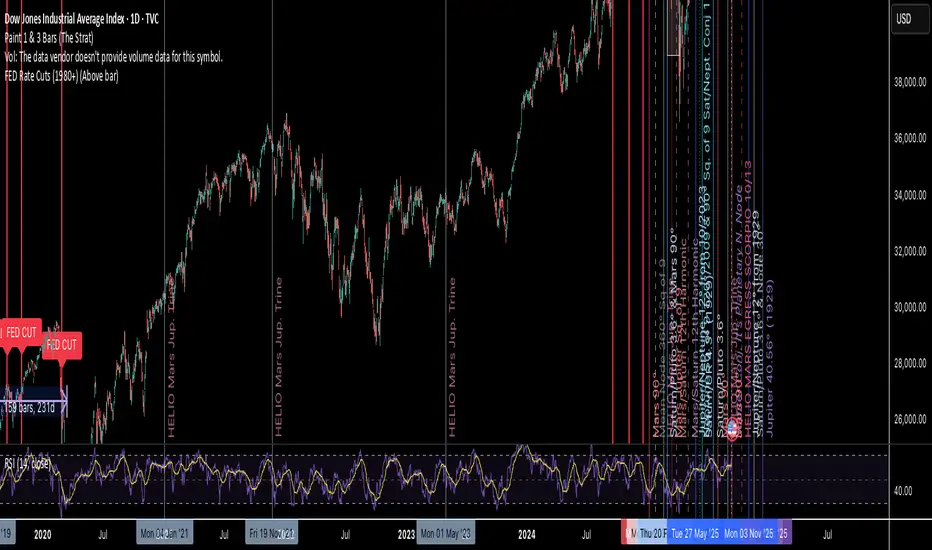Select the 159 bars, 231d measurement label
Screen dimensions: 932x550
pyautogui.click(x=30, y=408)
